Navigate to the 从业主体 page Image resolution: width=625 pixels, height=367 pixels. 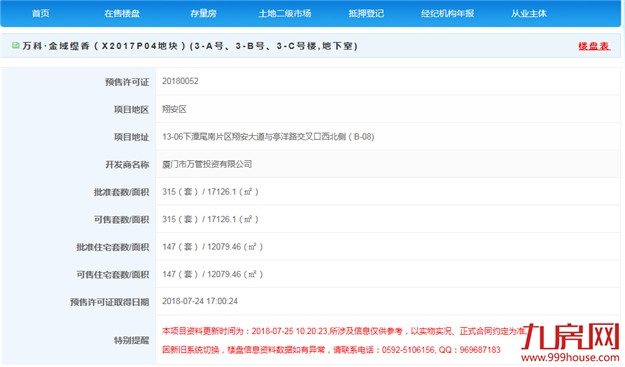(529, 13)
